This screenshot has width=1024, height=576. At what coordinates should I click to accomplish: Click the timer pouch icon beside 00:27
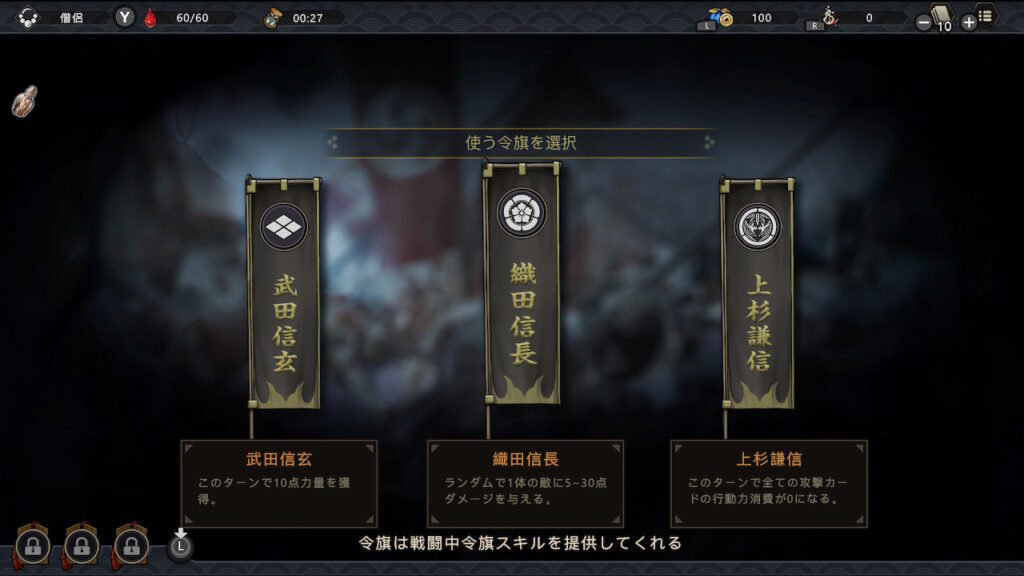(272, 18)
